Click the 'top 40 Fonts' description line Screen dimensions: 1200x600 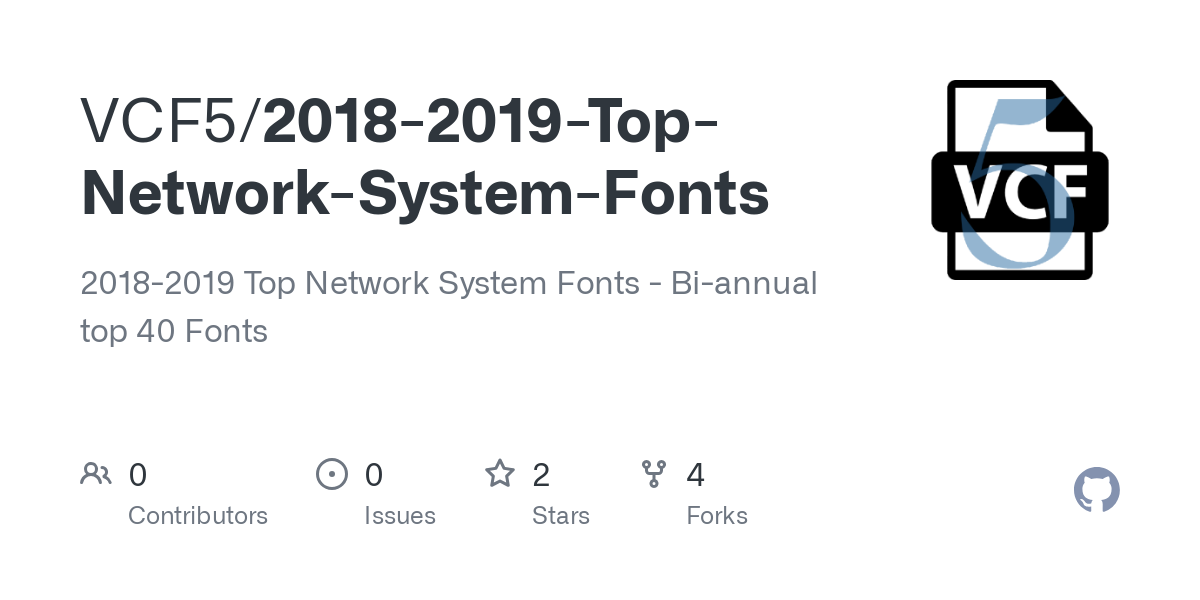[174, 330]
